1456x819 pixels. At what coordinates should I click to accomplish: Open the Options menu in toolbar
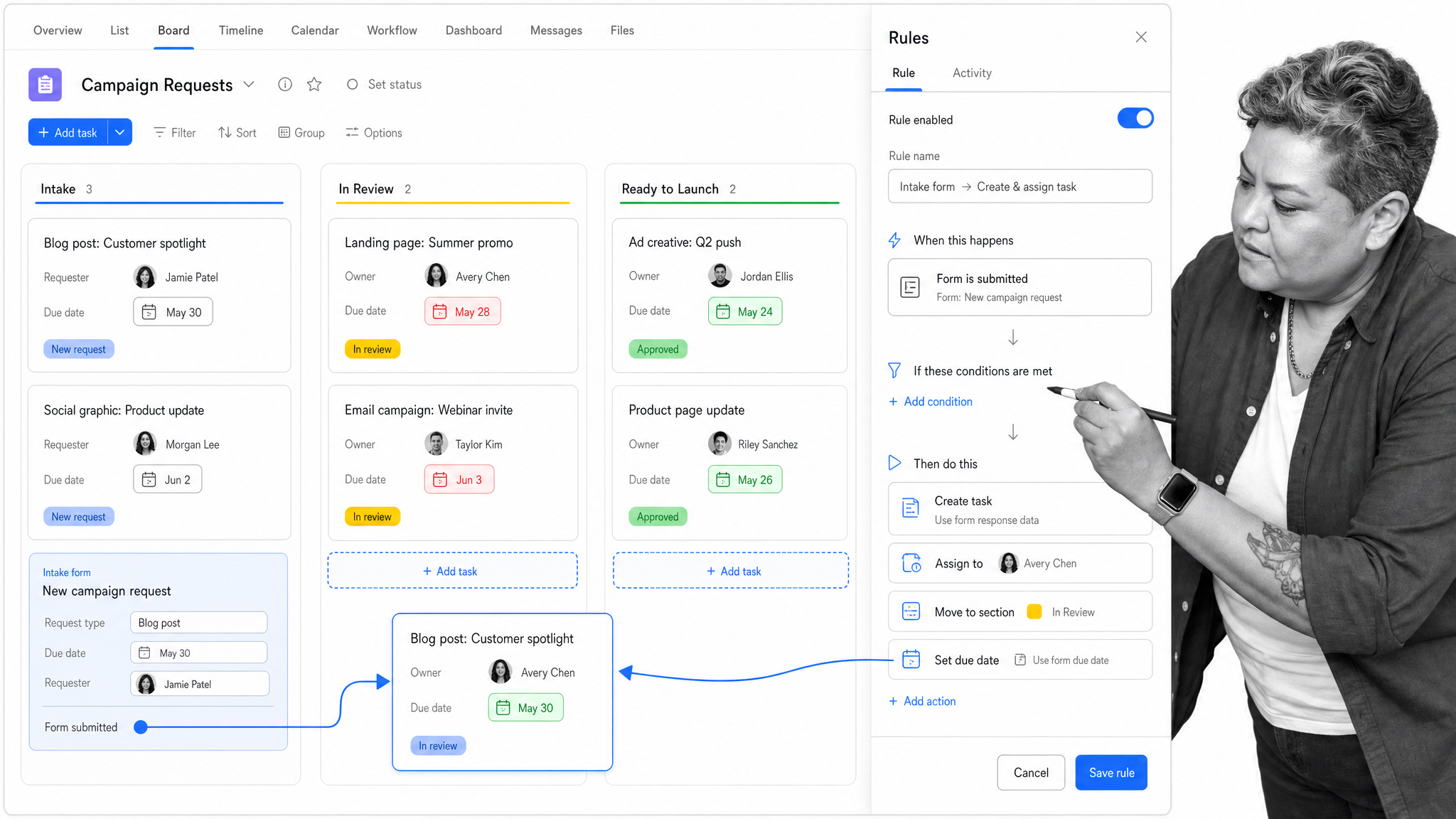click(374, 132)
